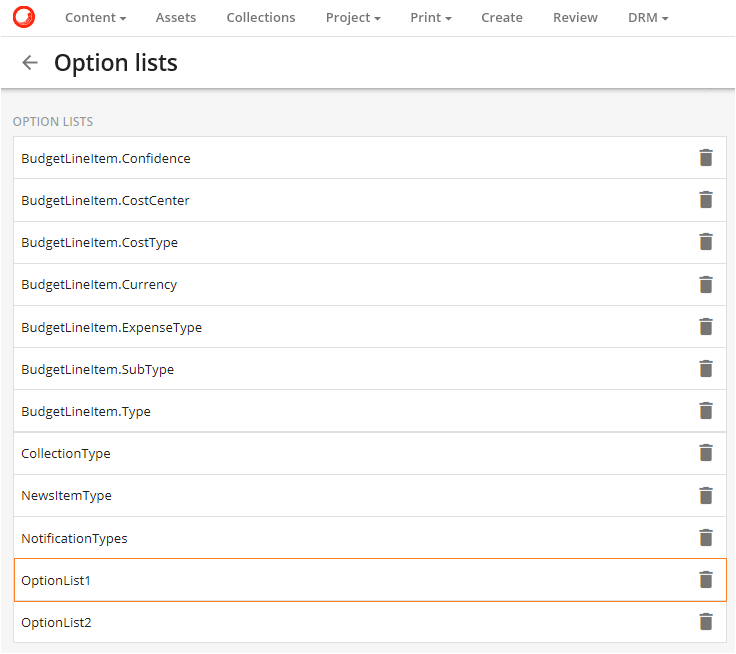Delete the NotificationTypes option list
This screenshot has width=736, height=654.
point(706,538)
